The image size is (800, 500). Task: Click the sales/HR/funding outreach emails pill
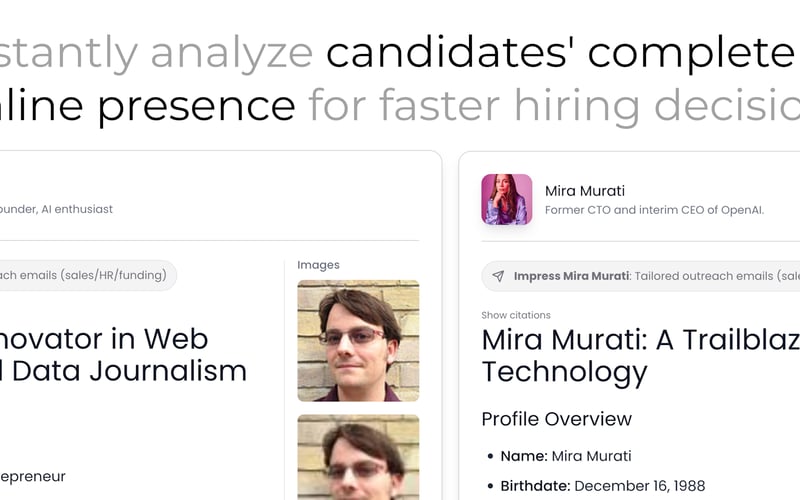87,276
